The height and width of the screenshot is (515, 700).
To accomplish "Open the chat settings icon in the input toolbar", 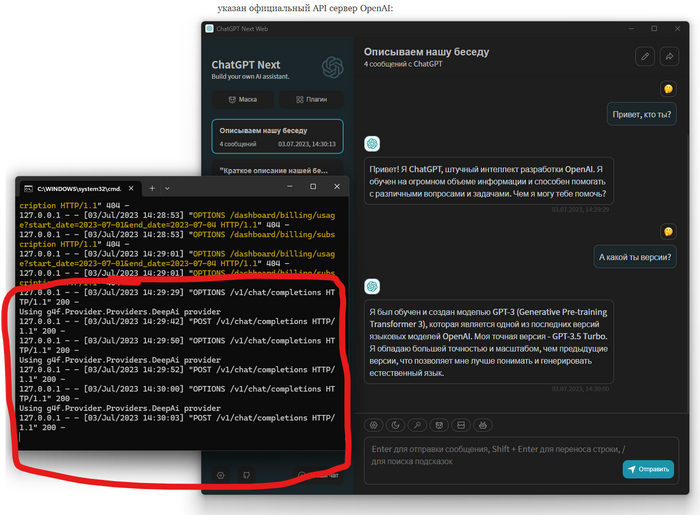I will pyautogui.click(x=374, y=425).
